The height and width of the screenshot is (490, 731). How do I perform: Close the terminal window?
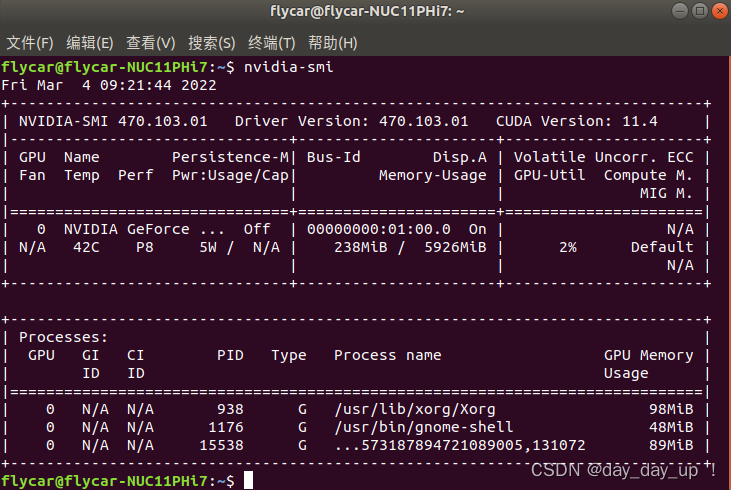point(720,11)
